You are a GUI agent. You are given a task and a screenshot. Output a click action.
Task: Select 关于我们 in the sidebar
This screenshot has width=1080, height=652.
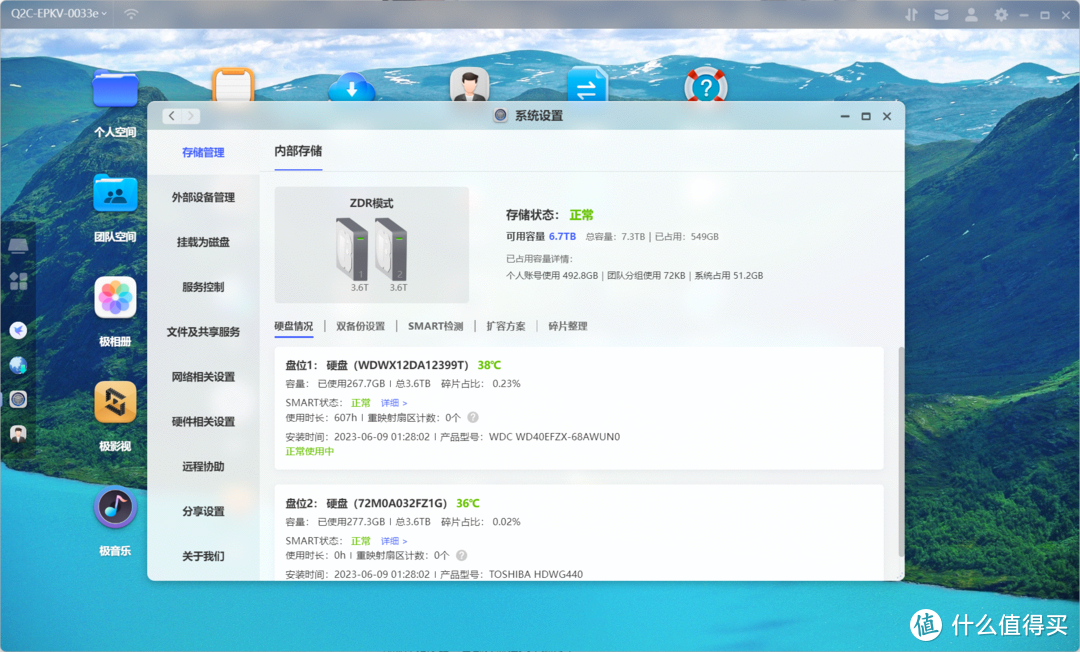[203, 556]
